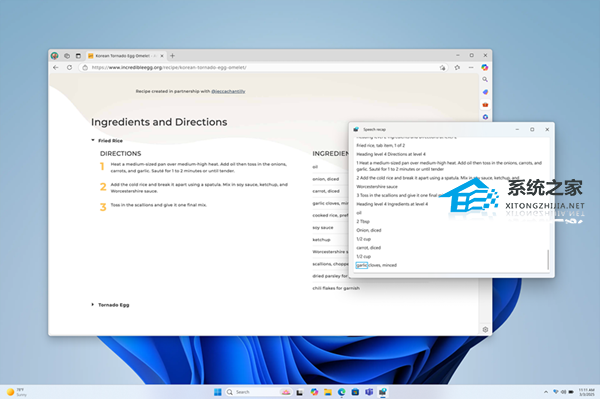
Task: Open Edge sidebar search icon
Action: point(485,80)
